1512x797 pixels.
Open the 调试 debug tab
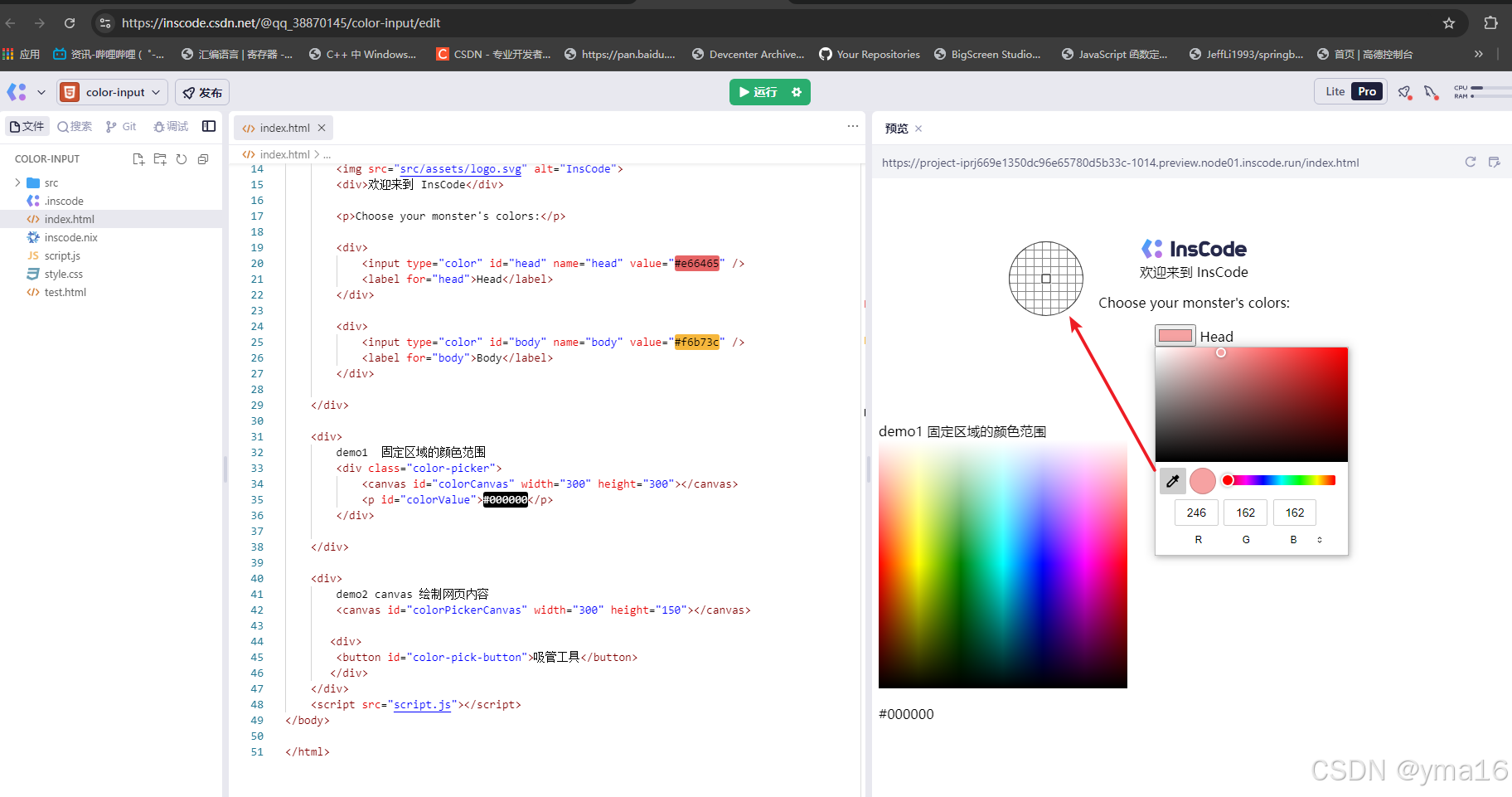coord(171,126)
